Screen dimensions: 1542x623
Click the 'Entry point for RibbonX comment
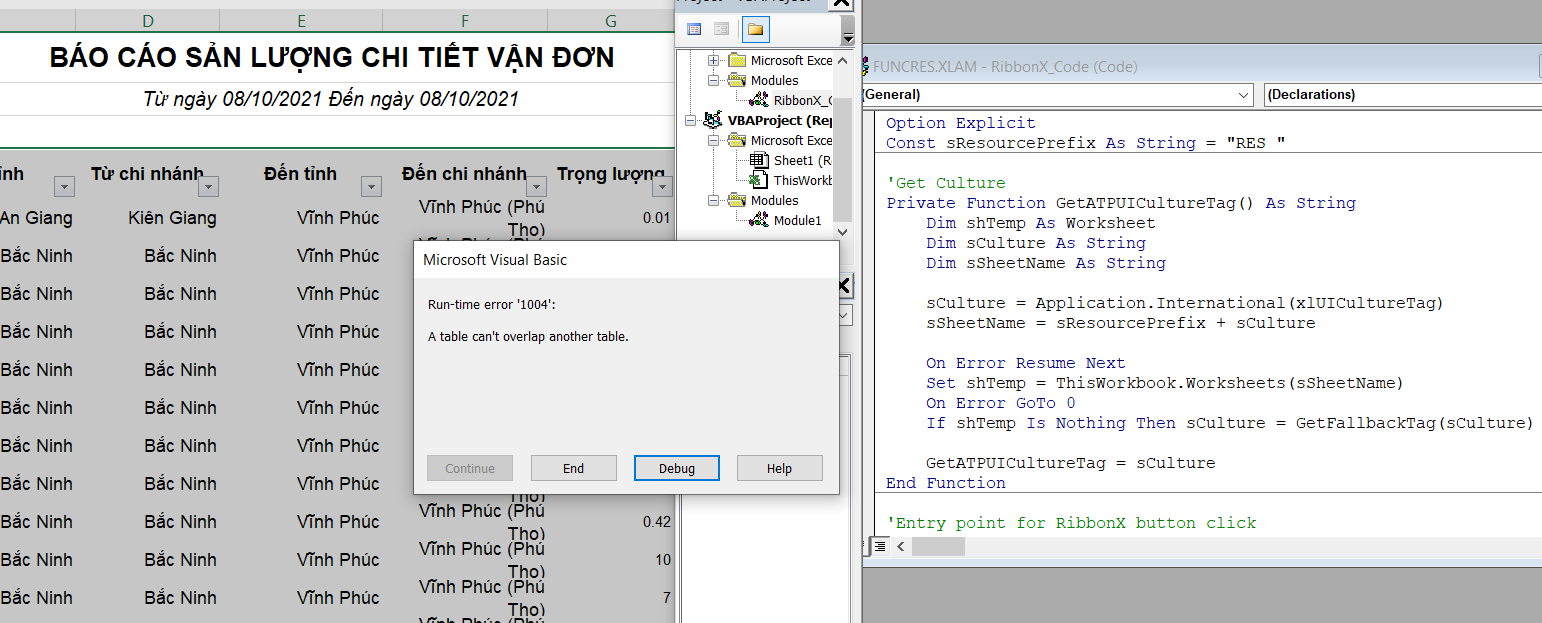tap(1071, 523)
